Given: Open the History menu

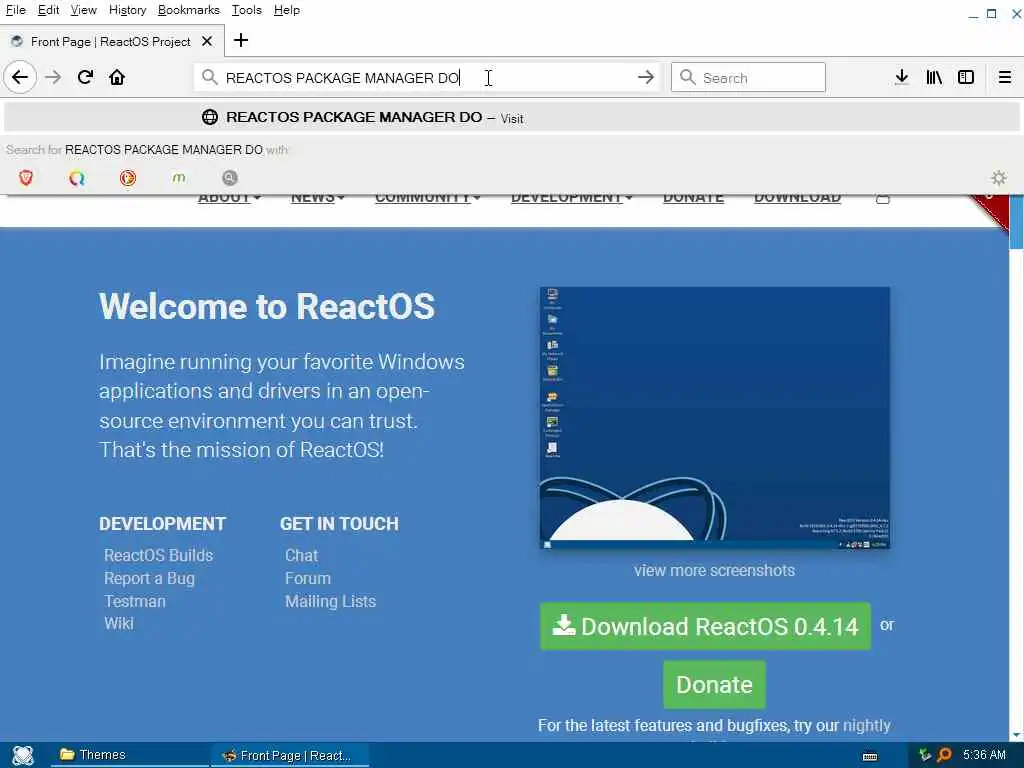Looking at the screenshot, I should pos(127,10).
